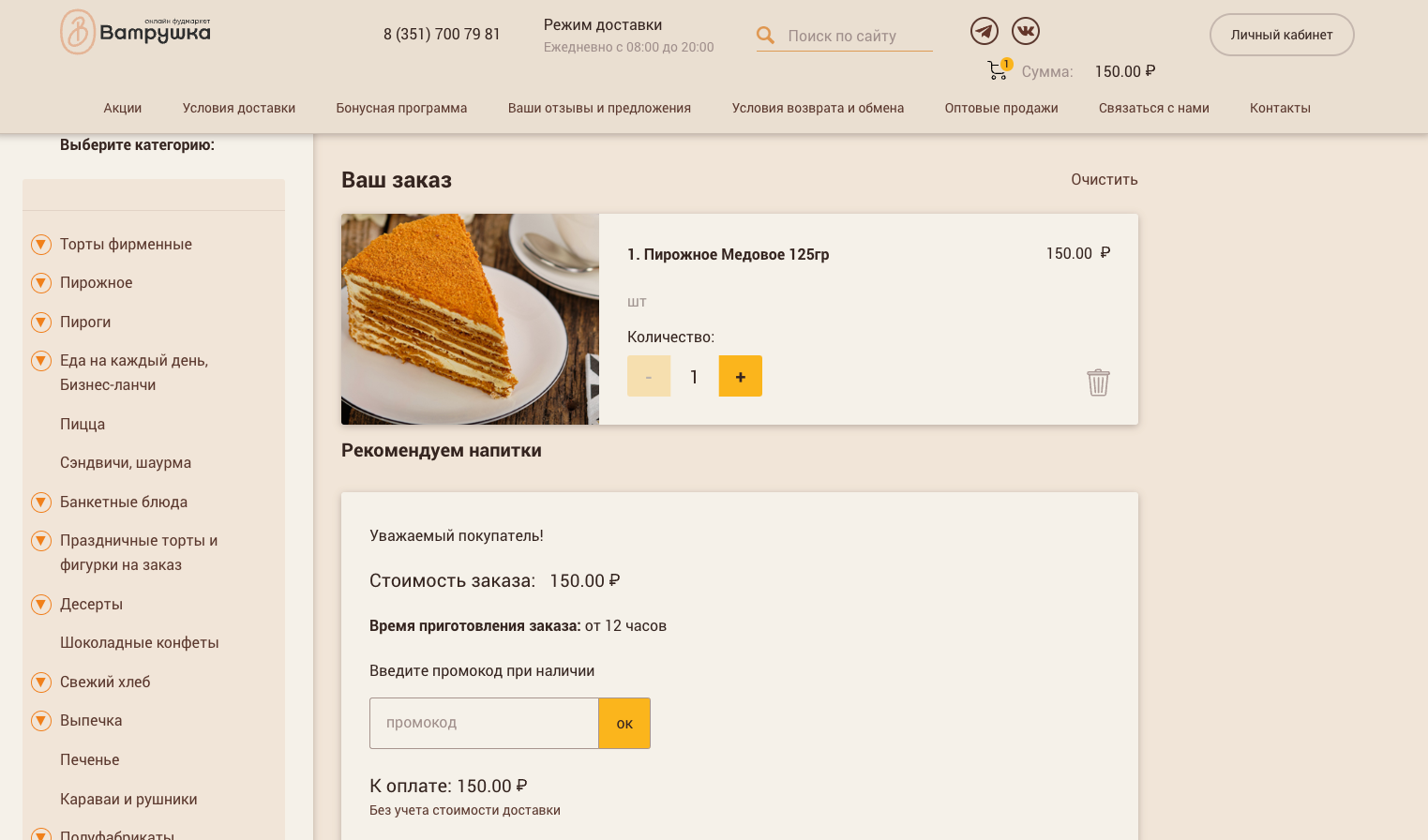This screenshot has width=1428, height=840.
Task: Open Личный кабинет button
Action: pos(1281,35)
